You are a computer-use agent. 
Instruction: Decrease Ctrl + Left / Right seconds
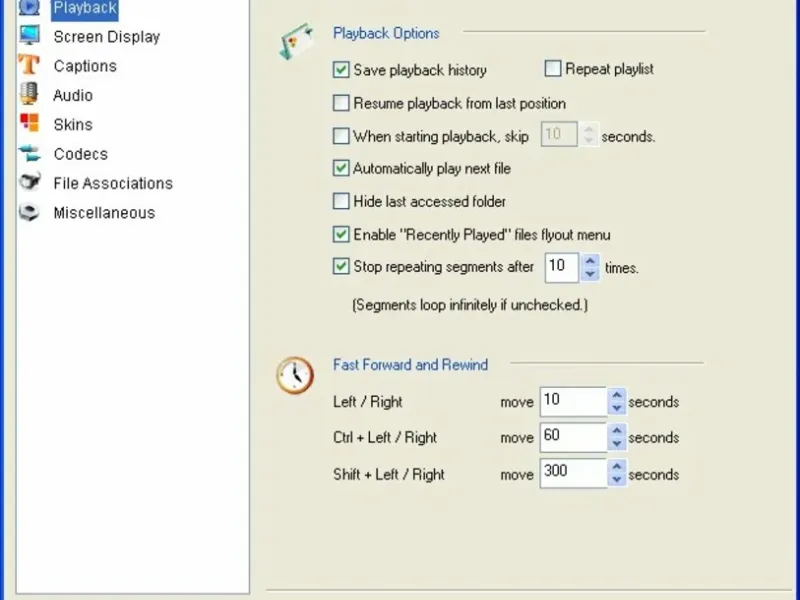pos(617,444)
